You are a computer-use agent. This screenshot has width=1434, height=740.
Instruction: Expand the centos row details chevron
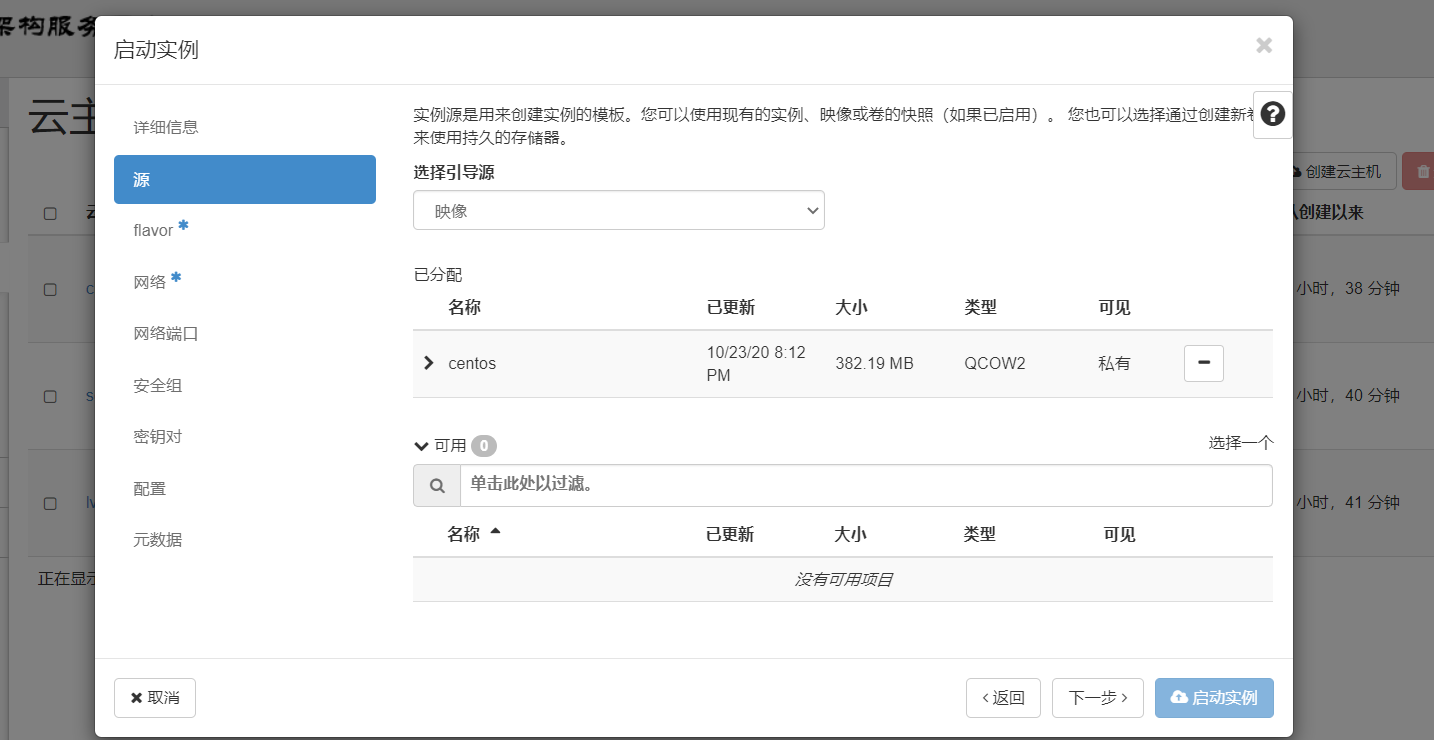click(x=429, y=363)
